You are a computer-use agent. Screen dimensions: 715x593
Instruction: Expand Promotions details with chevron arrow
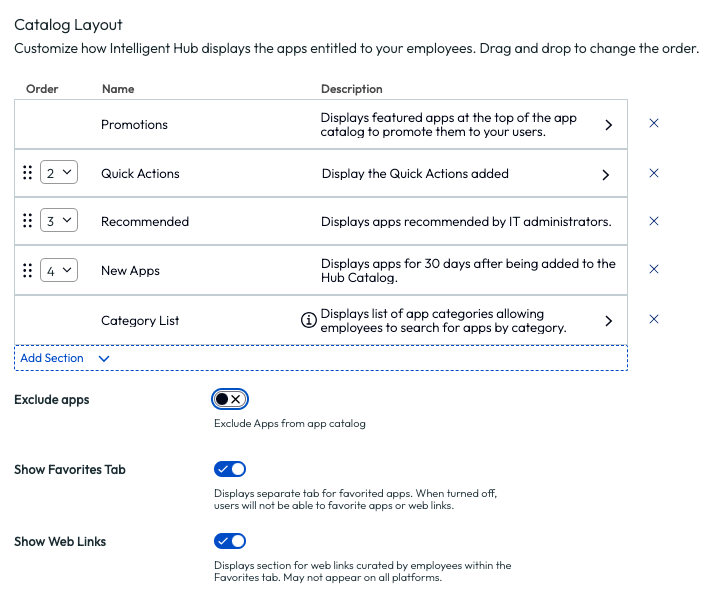coord(607,125)
